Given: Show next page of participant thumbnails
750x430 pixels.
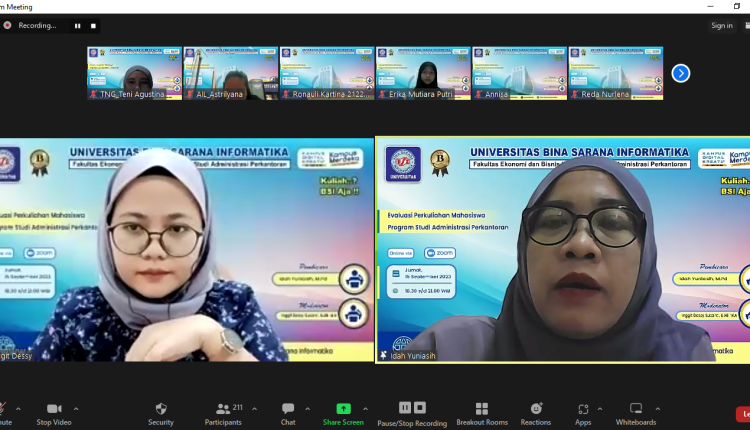Looking at the screenshot, I should 681,73.
